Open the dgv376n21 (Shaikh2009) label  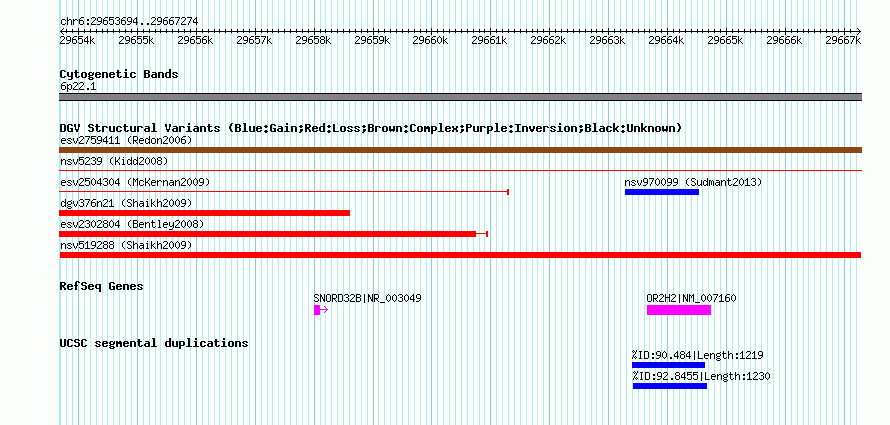coord(126,203)
